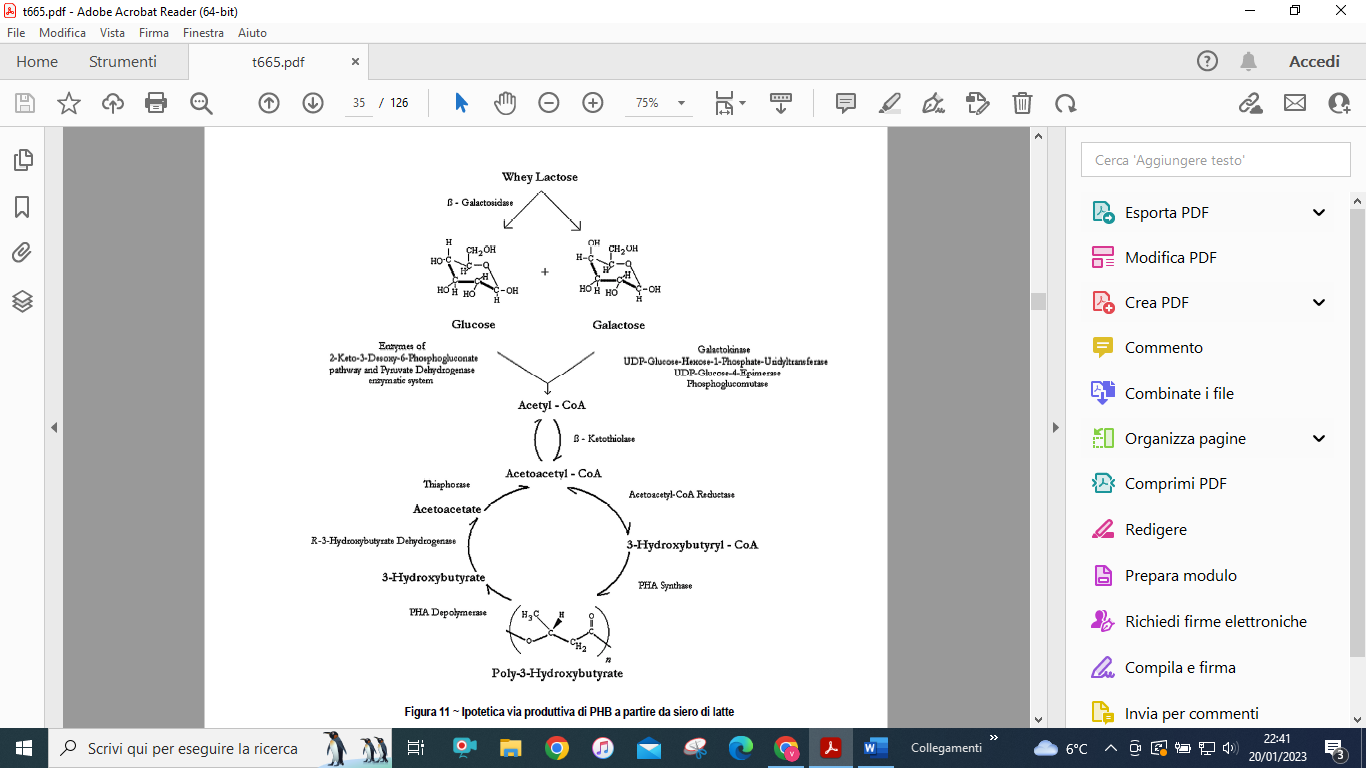Open the 75% zoom level dropdown
Viewport: 1366px width, 768px height.
click(681, 103)
